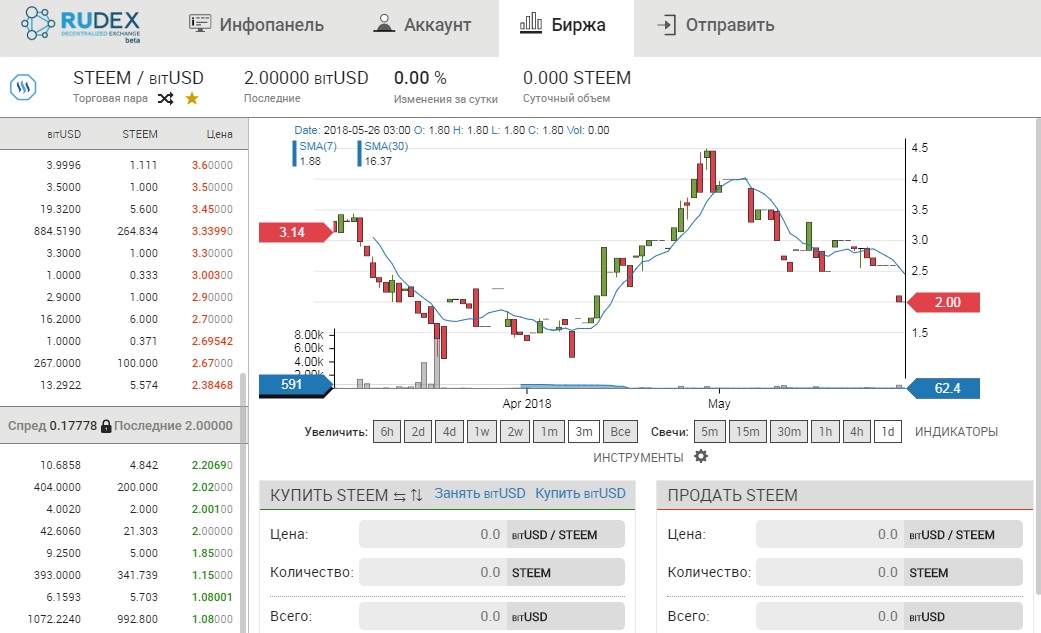Click the Отправить arrow icon
Screen dimensions: 1041x633
[x=666, y=25]
